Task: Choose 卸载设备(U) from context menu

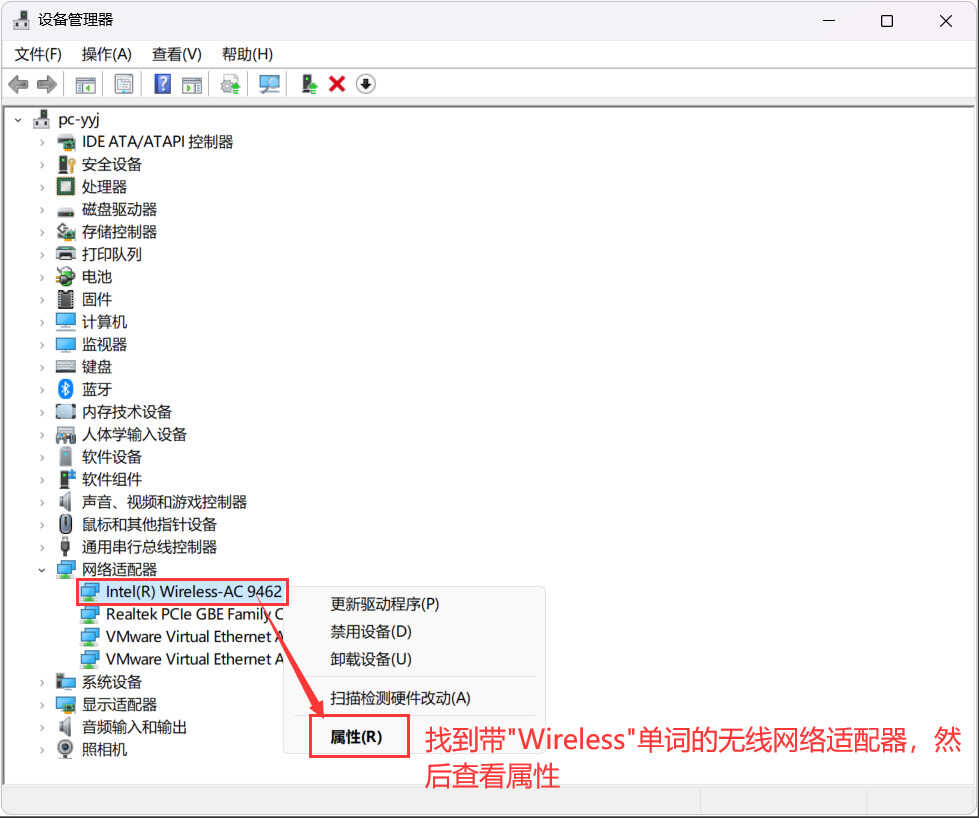Action: point(371,659)
